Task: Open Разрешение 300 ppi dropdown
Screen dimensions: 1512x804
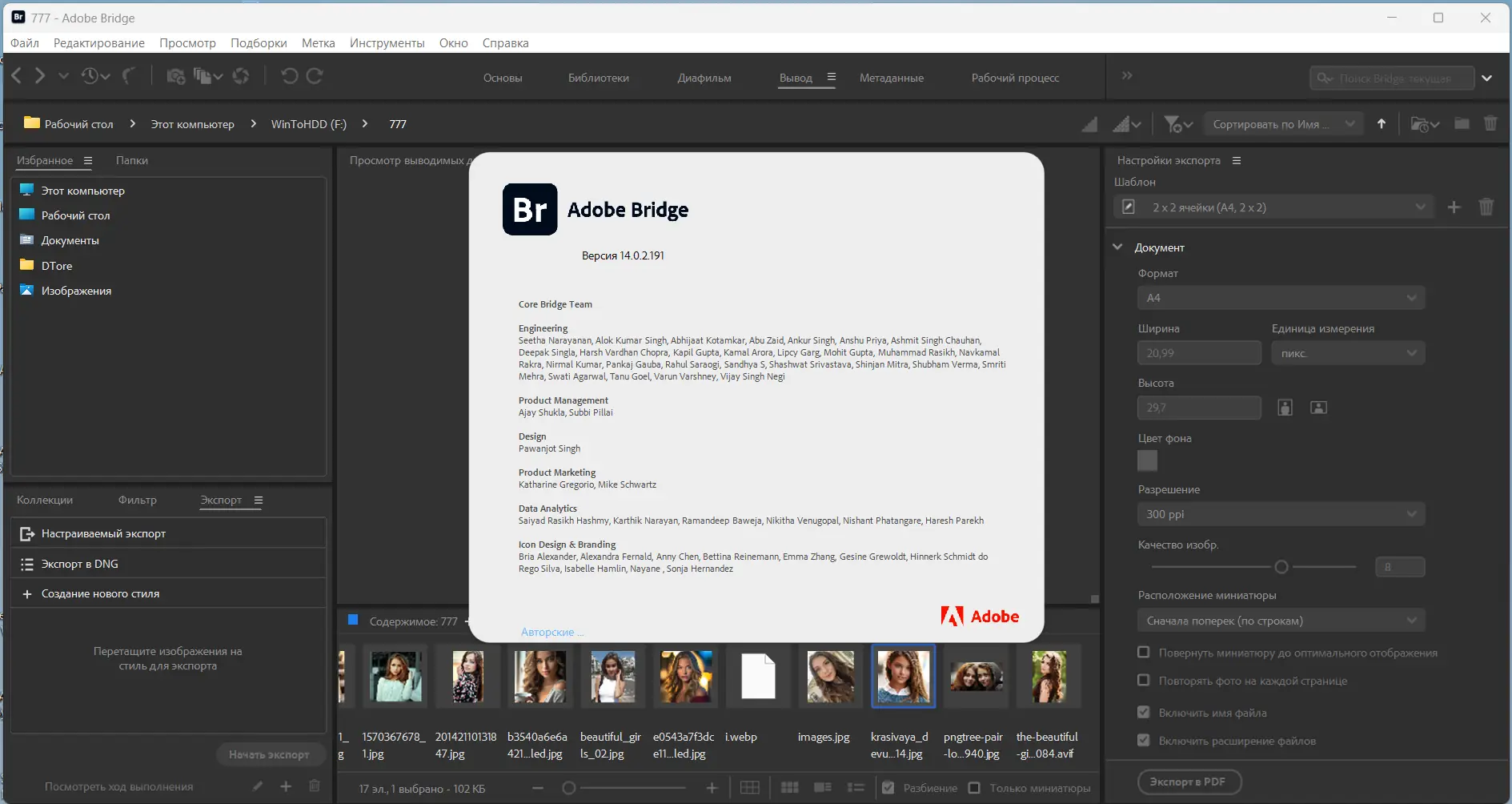Action: coord(1281,514)
